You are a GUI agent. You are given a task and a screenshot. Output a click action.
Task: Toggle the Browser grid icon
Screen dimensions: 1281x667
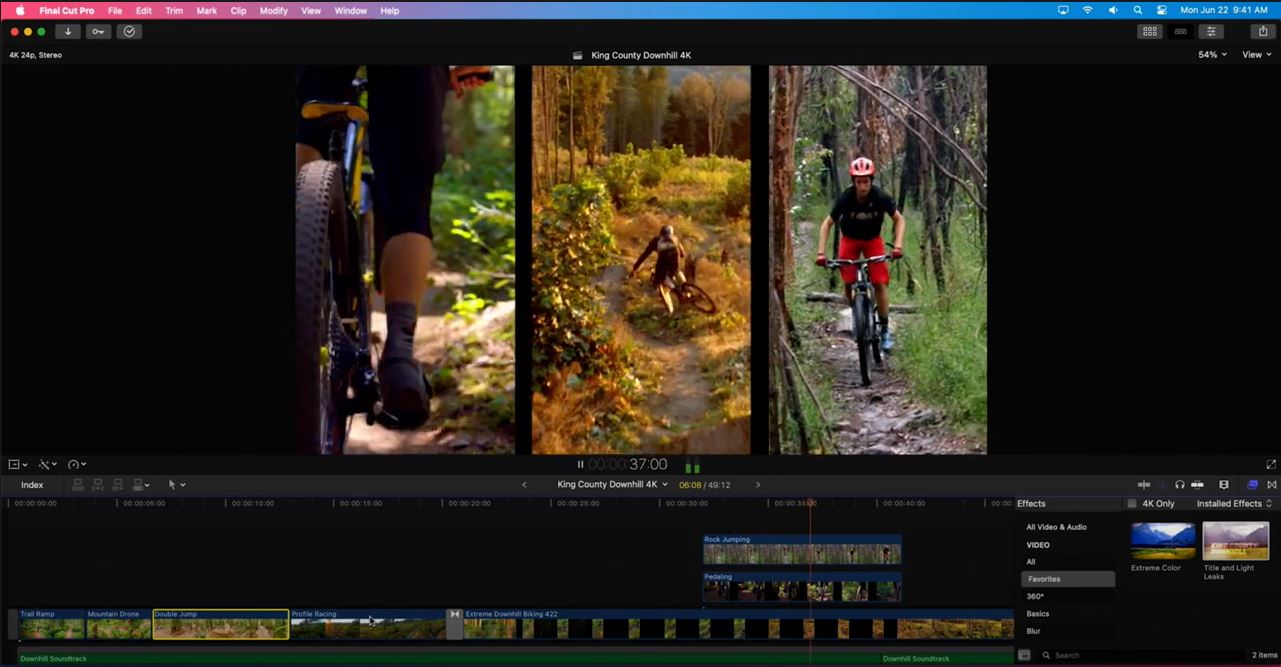click(1150, 32)
